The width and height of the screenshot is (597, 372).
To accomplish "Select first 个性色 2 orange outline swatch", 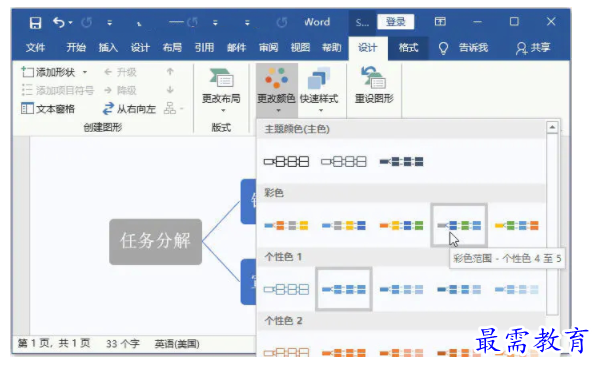I will tap(286, 352).
